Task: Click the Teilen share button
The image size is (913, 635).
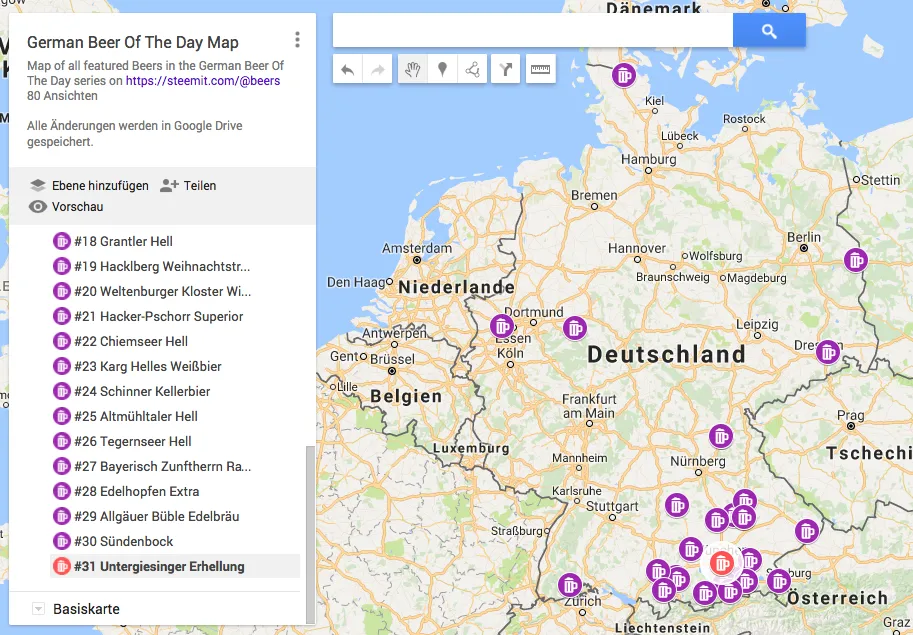Action: (188, 185)
